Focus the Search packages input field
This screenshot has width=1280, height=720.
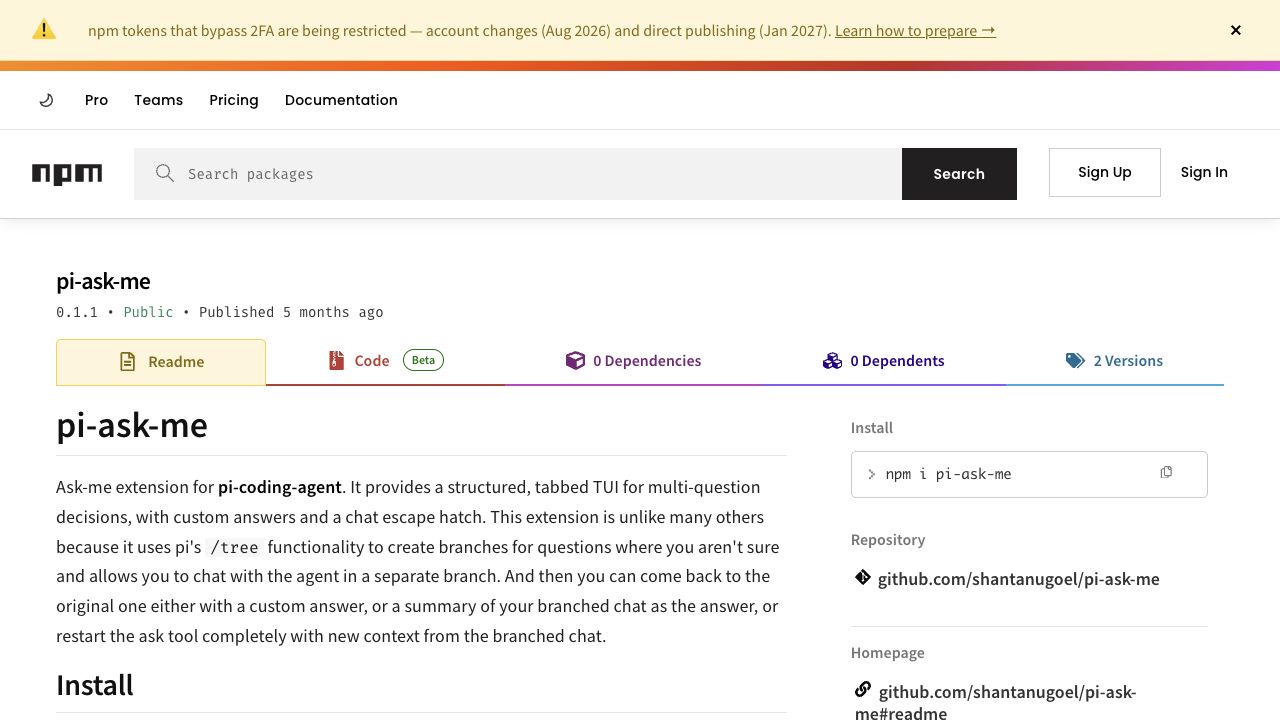[x=518, y=174]
